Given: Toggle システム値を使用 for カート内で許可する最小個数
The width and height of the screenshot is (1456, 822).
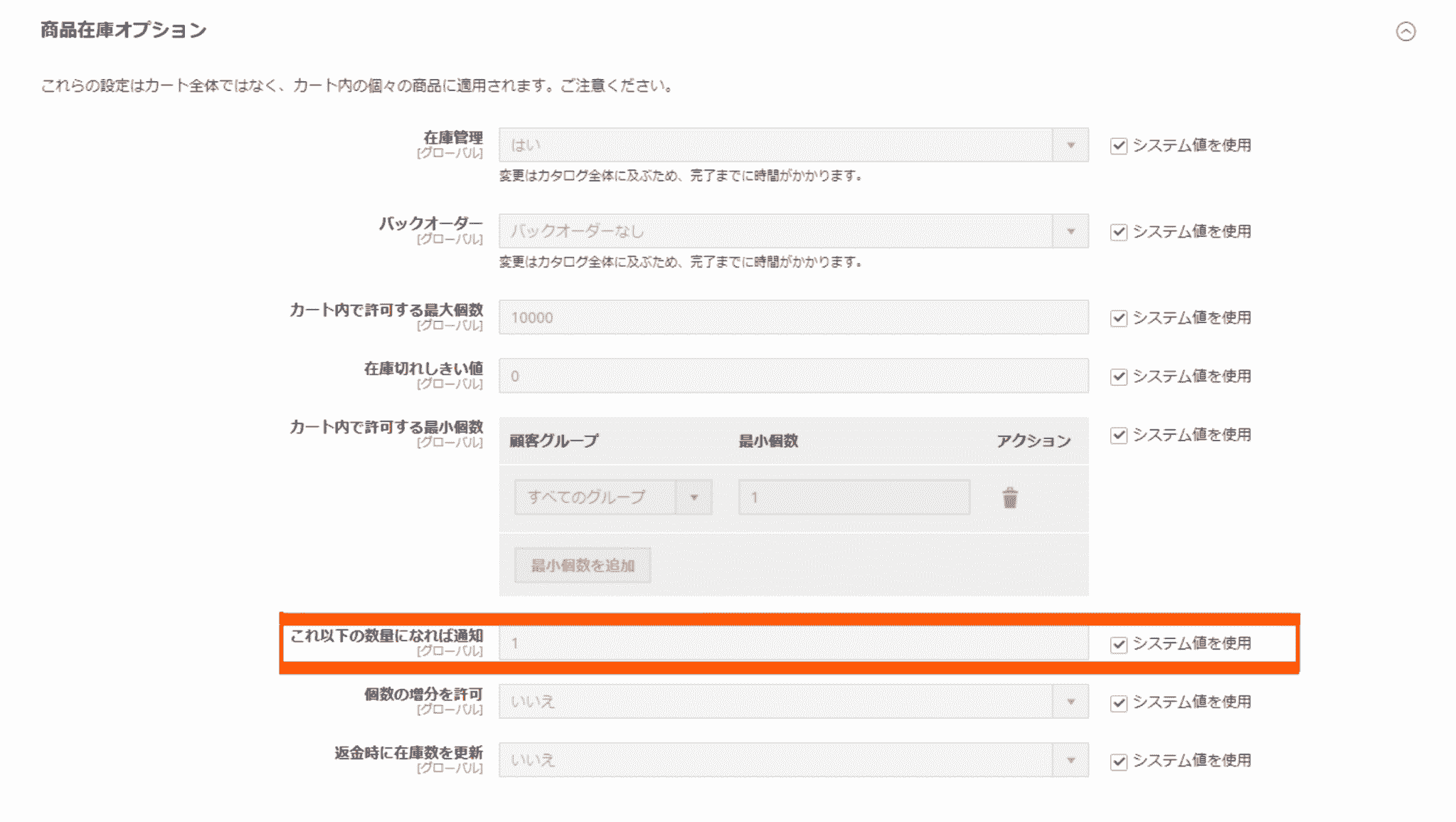Looking at the screenshot, I should [x=1118, y=434].
